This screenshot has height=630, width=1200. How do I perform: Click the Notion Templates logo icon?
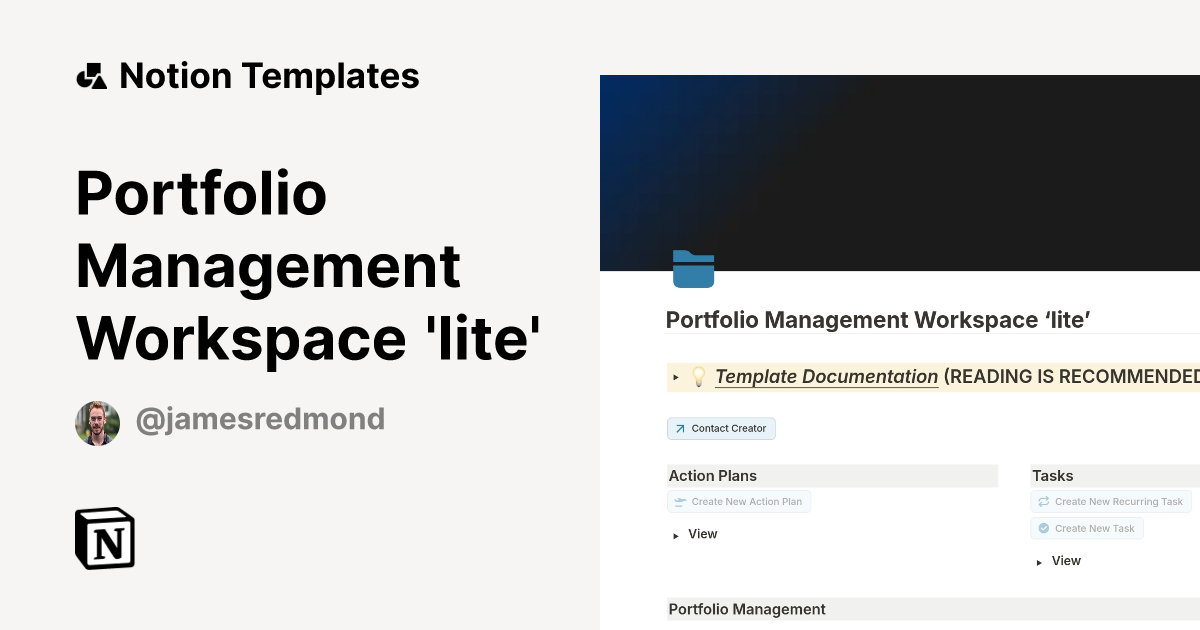click(x=91, y=75)
